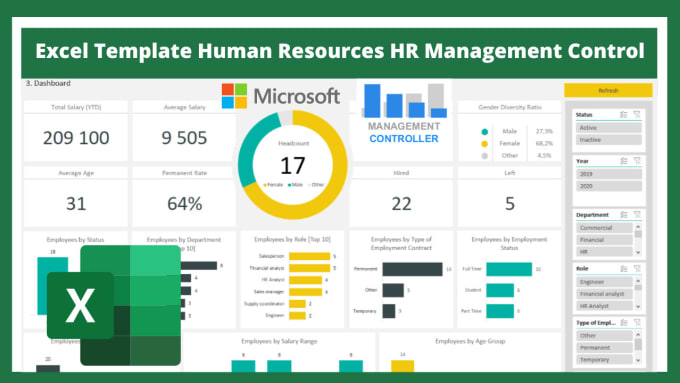The height and width of the screenshot is (383, 680).
Task: Clear the filter on the Year slicer
Action: (637, 161)
